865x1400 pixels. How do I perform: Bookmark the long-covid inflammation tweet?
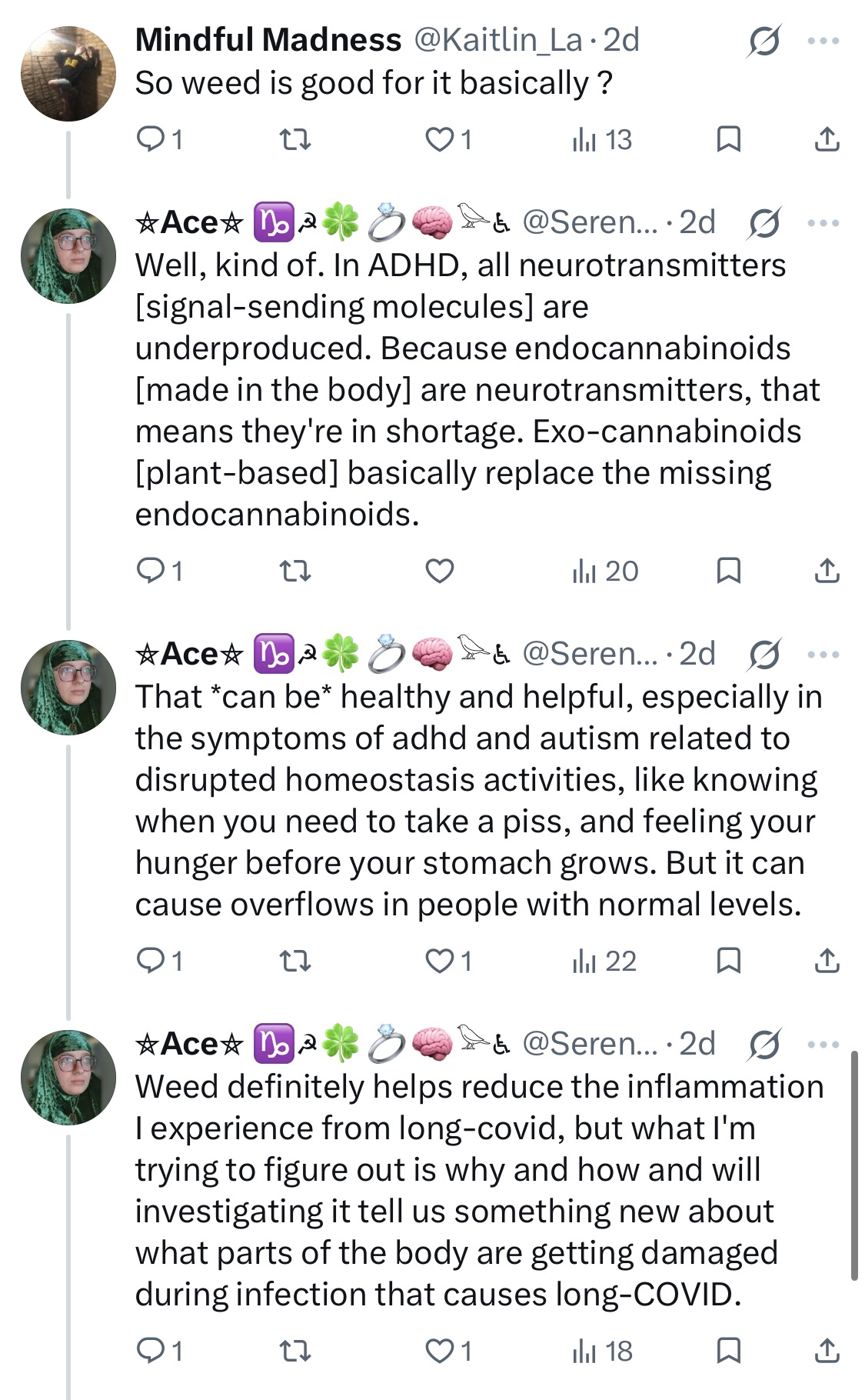pos(728,1351)
